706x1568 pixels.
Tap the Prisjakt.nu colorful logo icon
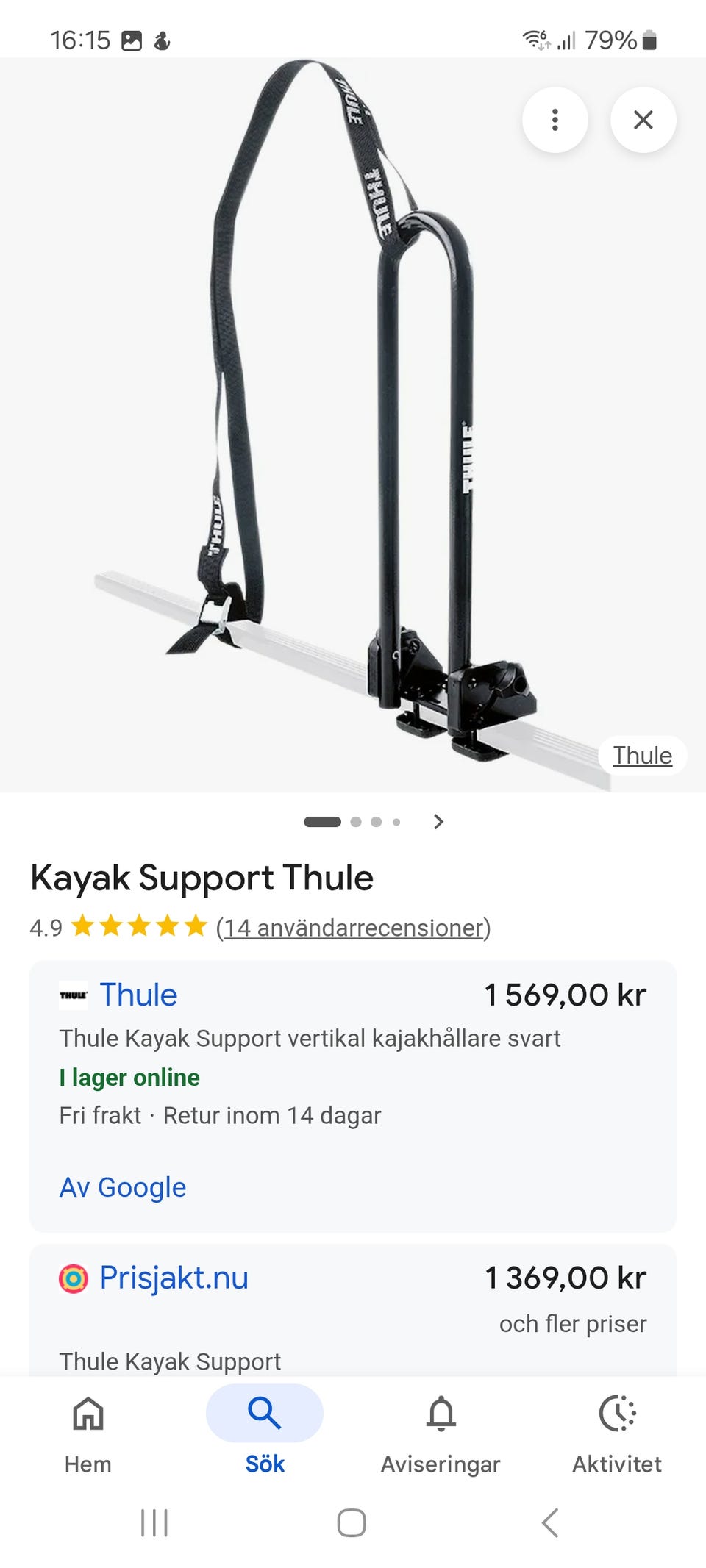click(x=74, y=1278)
